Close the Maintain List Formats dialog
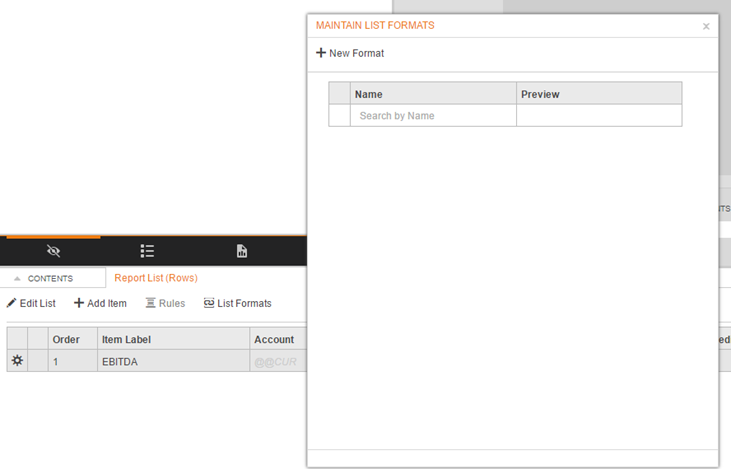Viewport: 731px width, 469px height. 706,27
